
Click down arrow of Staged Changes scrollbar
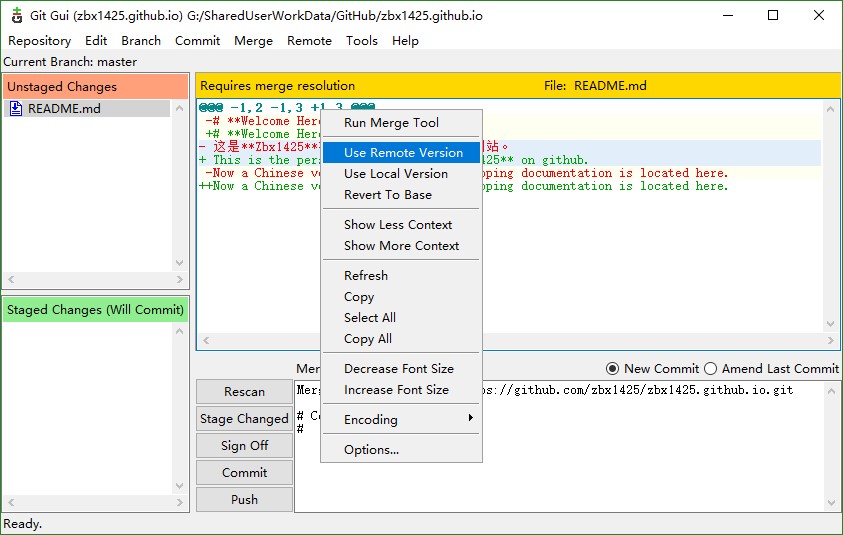(180, 486)
